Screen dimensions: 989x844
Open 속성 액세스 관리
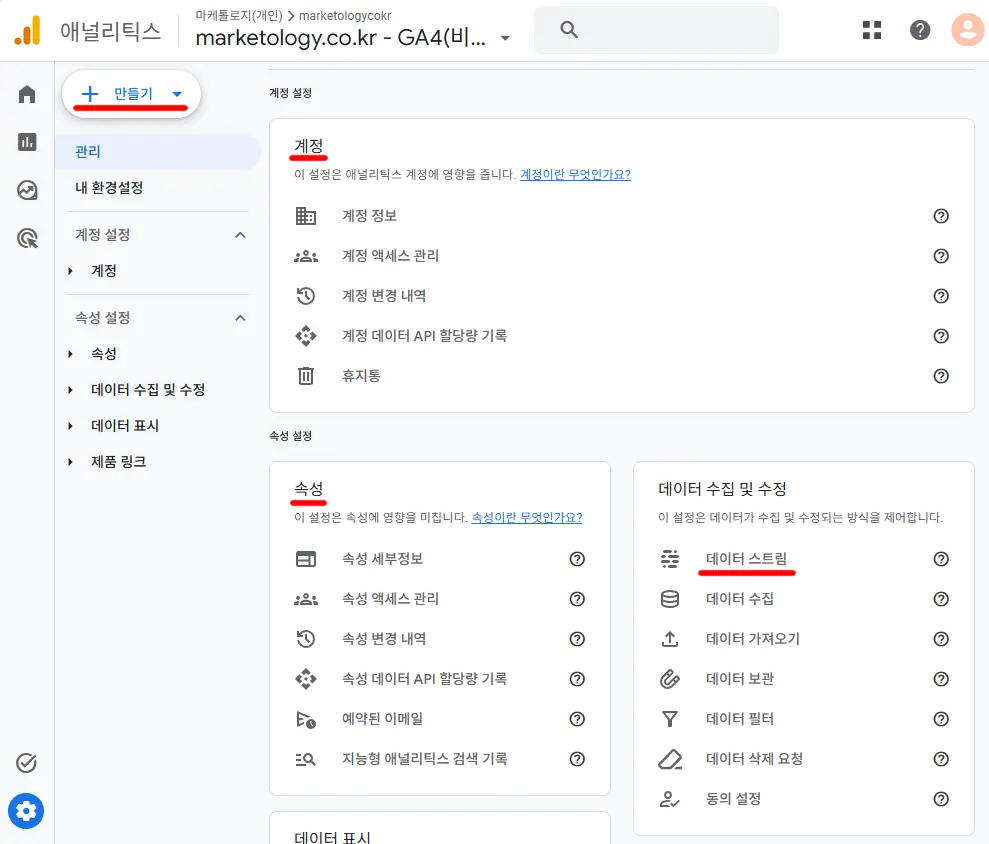pyautogui.click(x=390, y=599)
